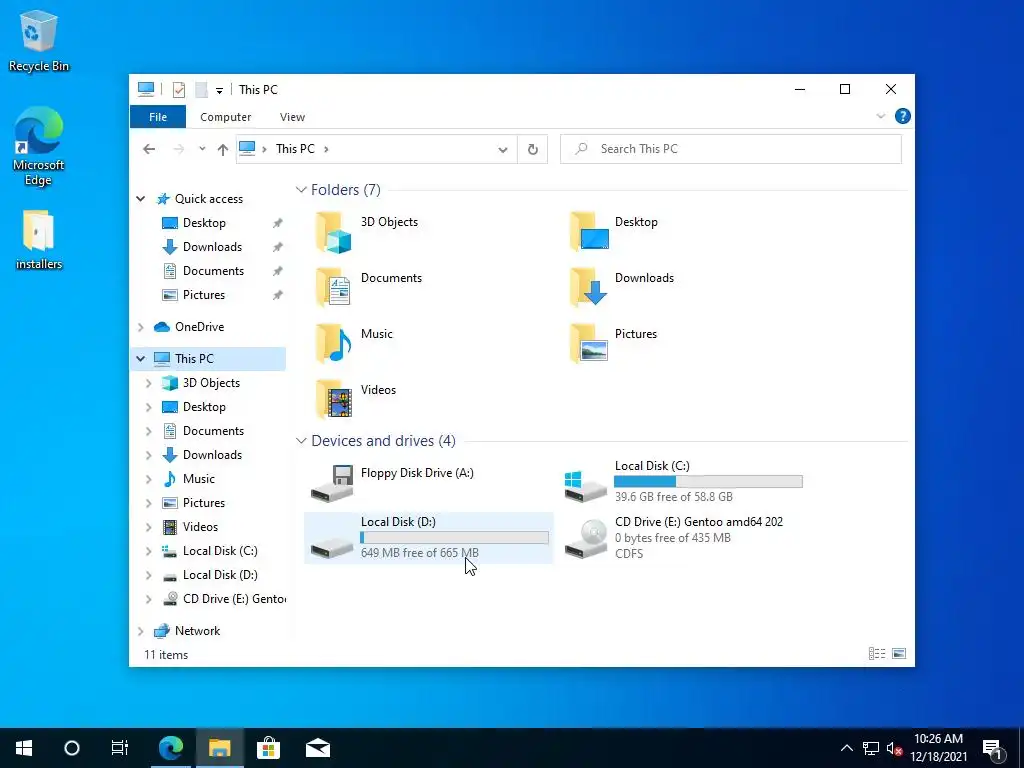
Task: Open Task View on the taskbar
Action: tap(120, 748)
